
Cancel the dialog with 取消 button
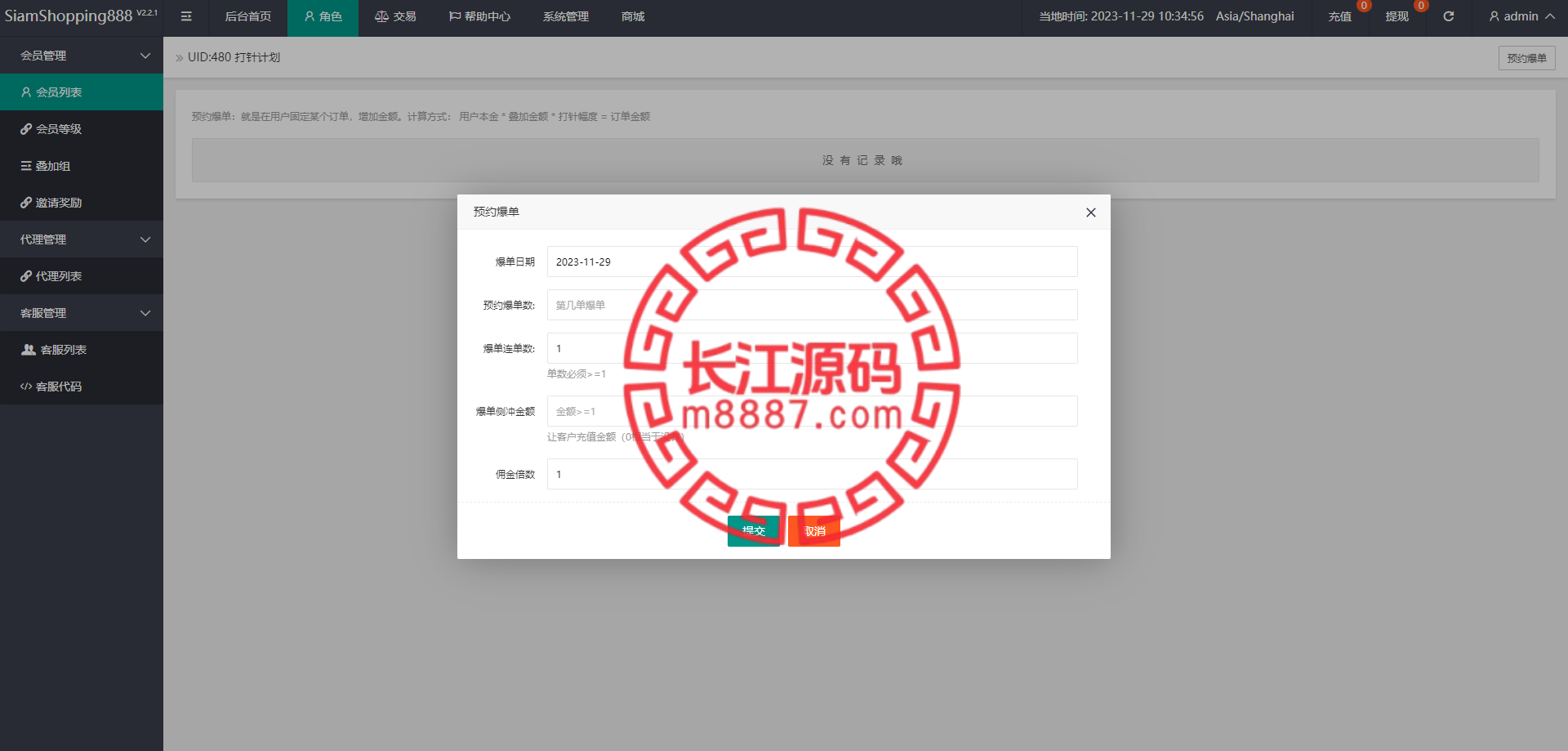tap(814, 531)
